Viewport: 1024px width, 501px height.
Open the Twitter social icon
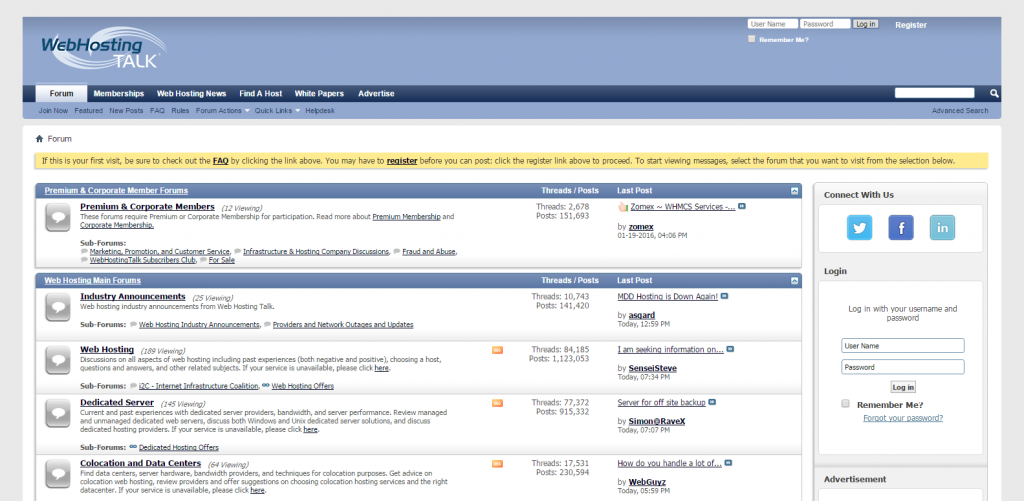pyautogui.click(x=859, y=227)
